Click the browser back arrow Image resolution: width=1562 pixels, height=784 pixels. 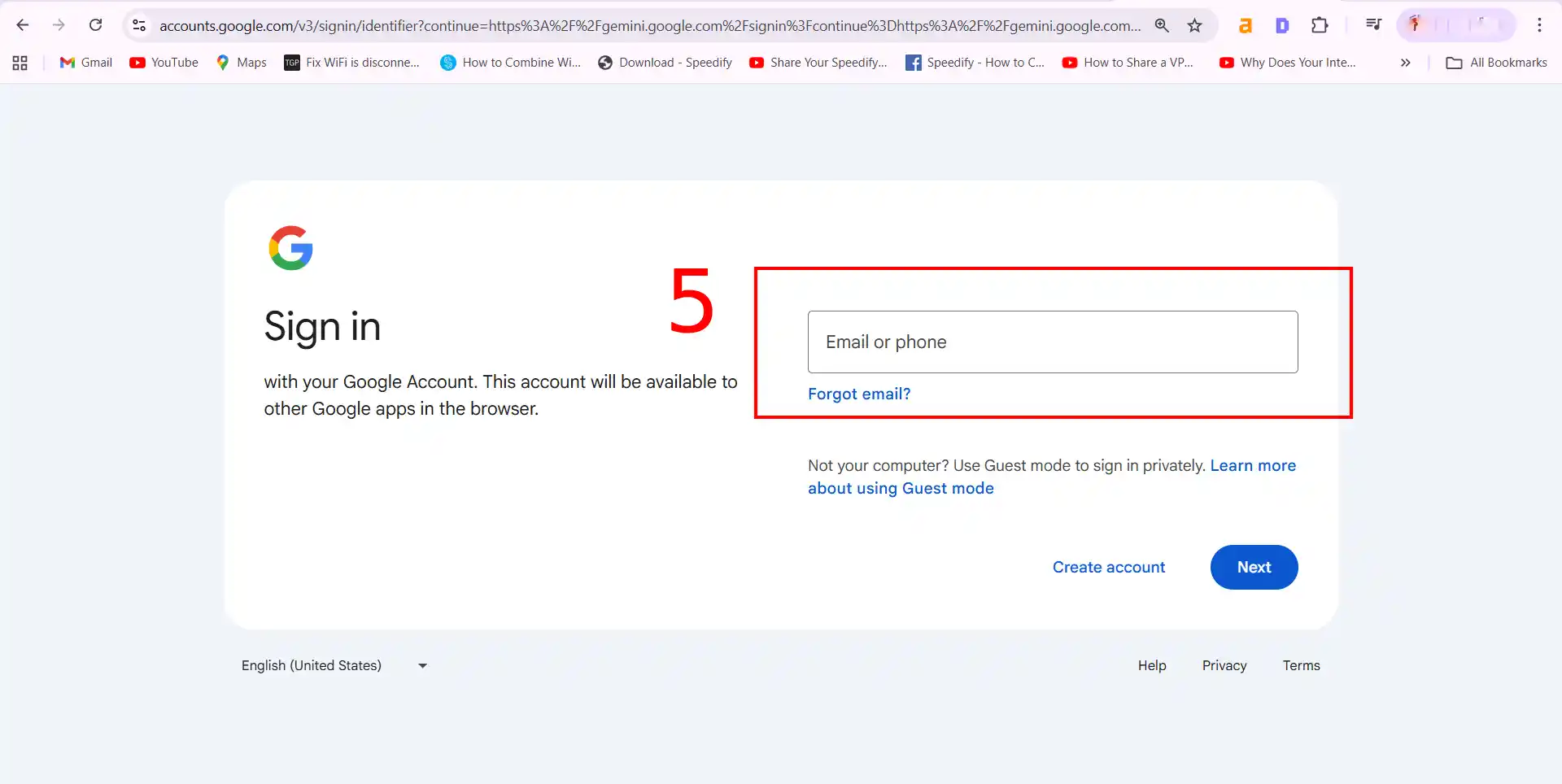23,25
